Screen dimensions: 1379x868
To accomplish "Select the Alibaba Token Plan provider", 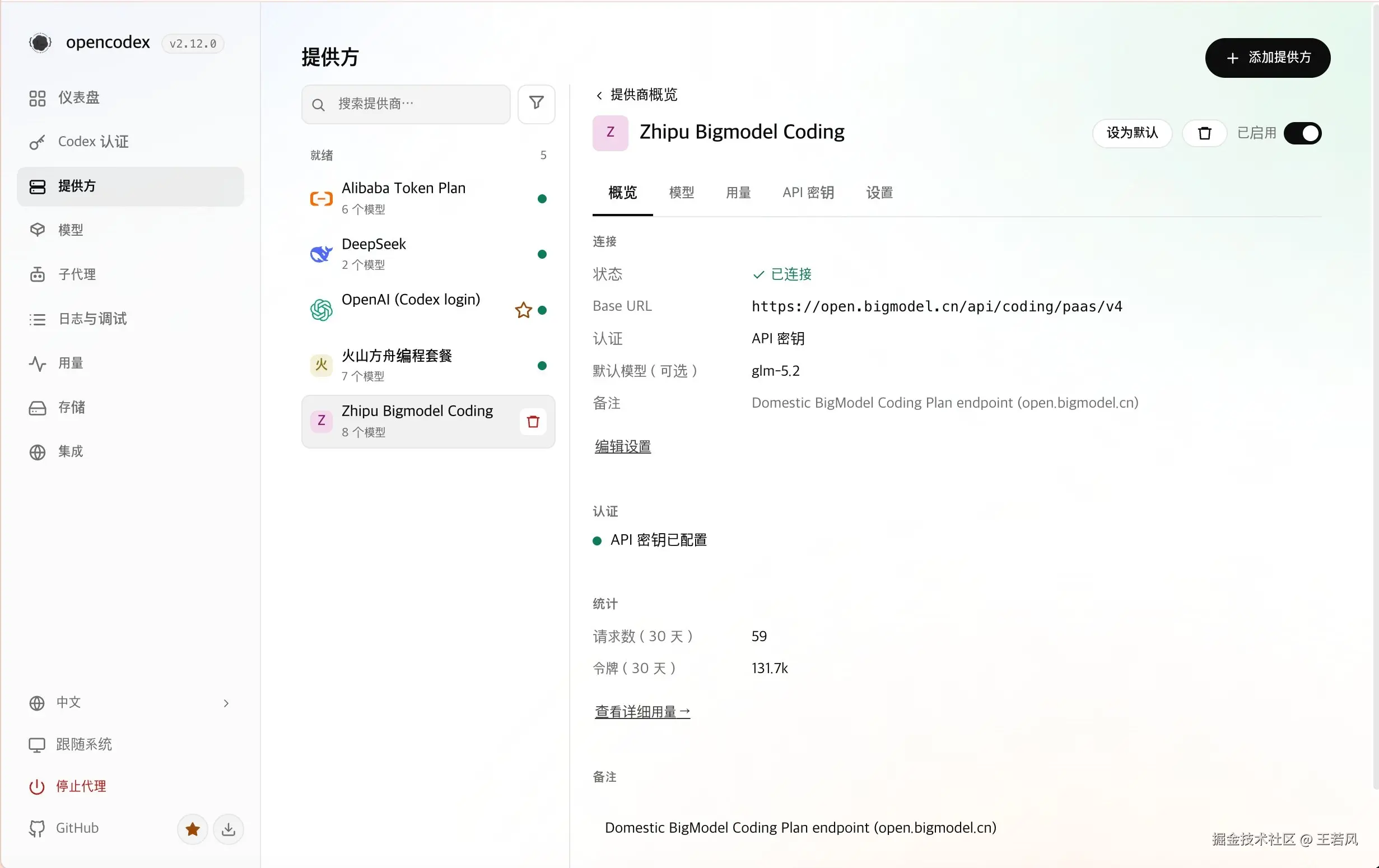I will coord(428,198).
